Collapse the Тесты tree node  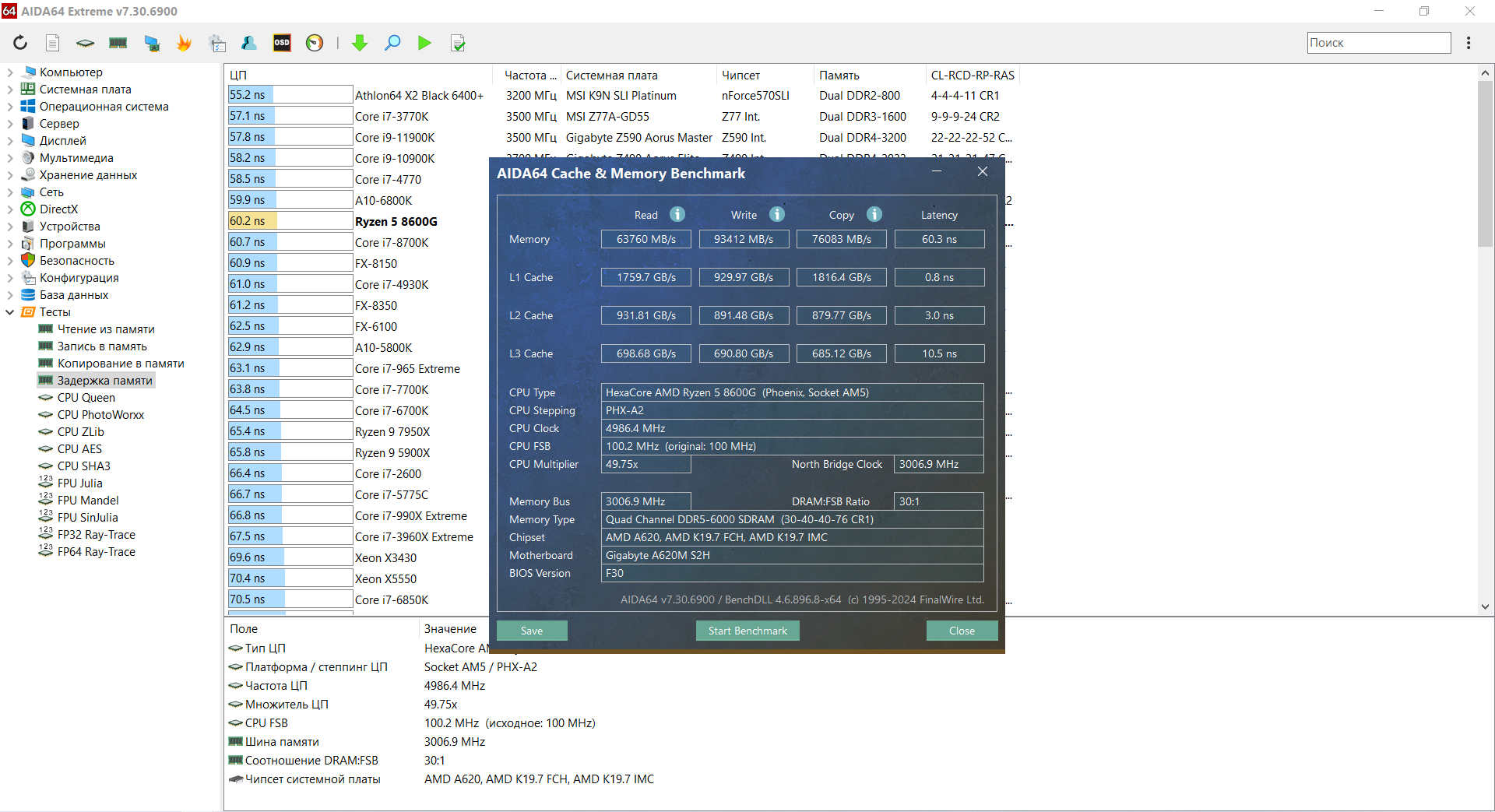coord(10,312)
